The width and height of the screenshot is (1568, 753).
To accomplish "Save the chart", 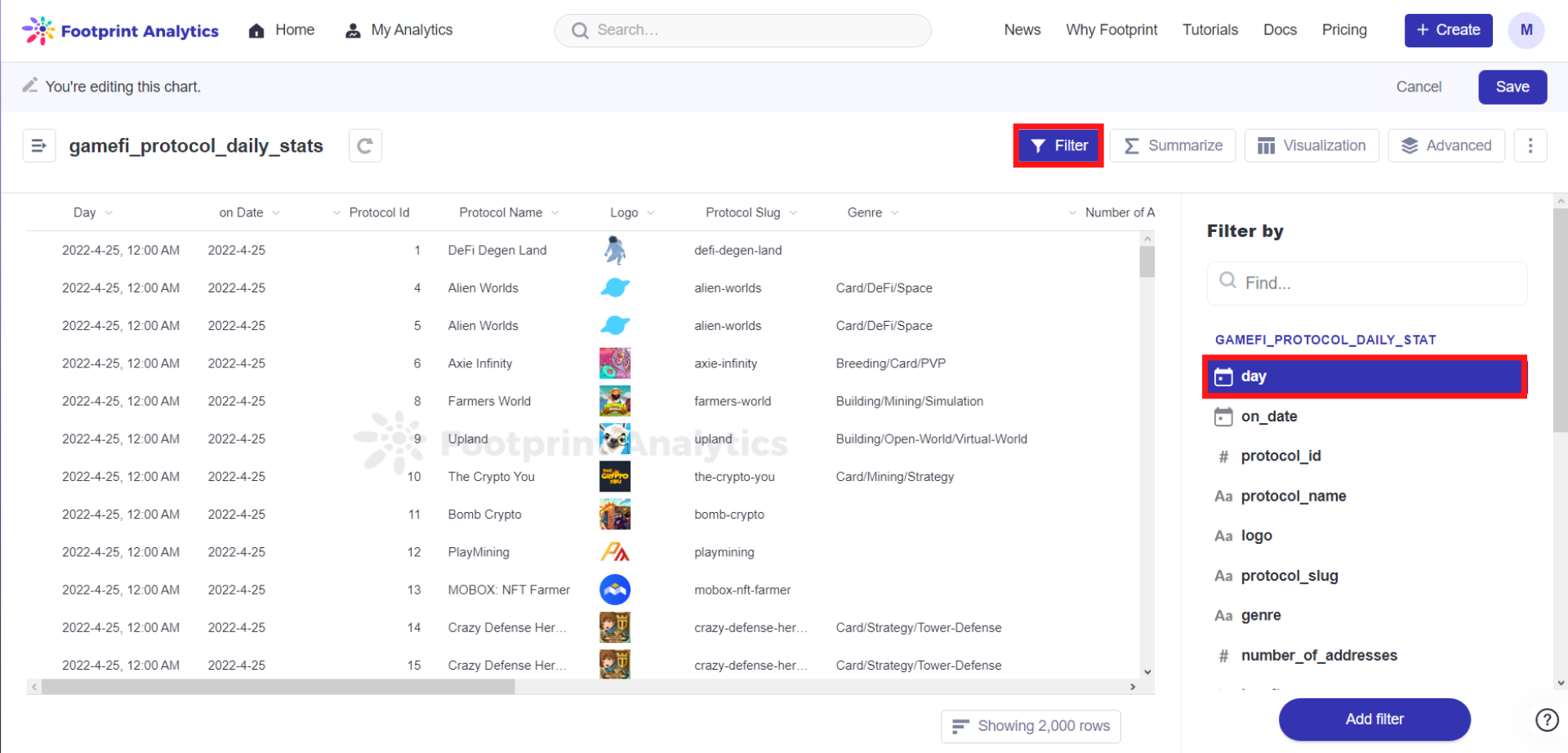I will [1512, 87].
